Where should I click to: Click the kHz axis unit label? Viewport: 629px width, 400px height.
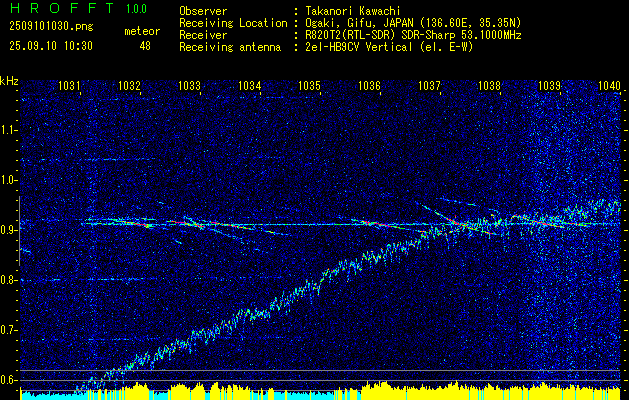coord(9,81)
